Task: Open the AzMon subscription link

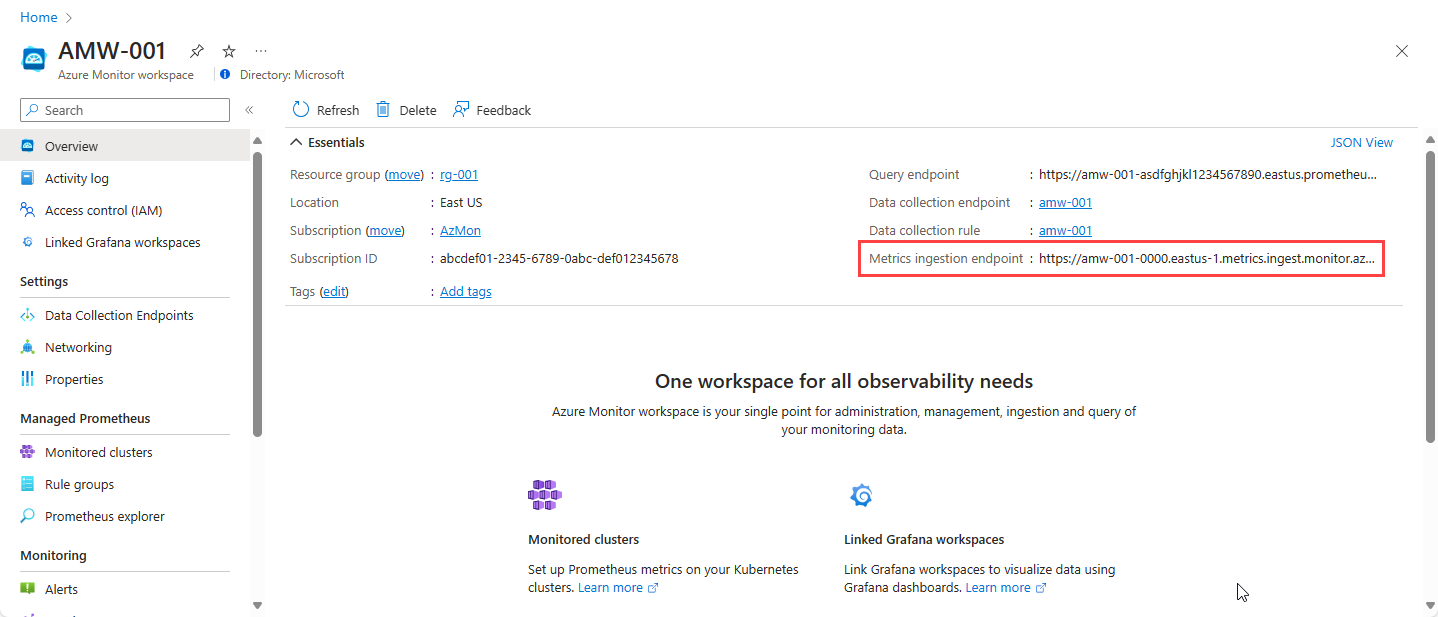Action: coord(460,230)
